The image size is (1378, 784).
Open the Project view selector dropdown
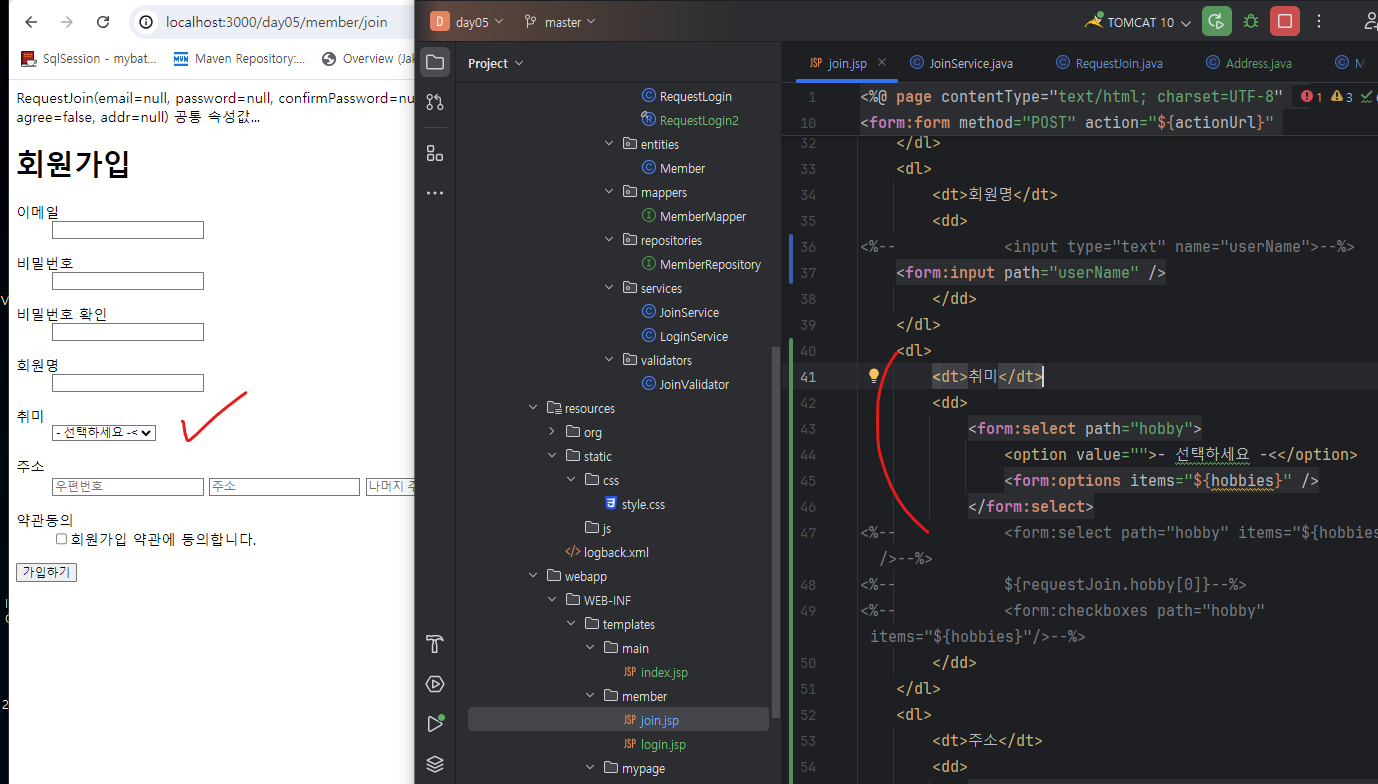click(496, 63)
